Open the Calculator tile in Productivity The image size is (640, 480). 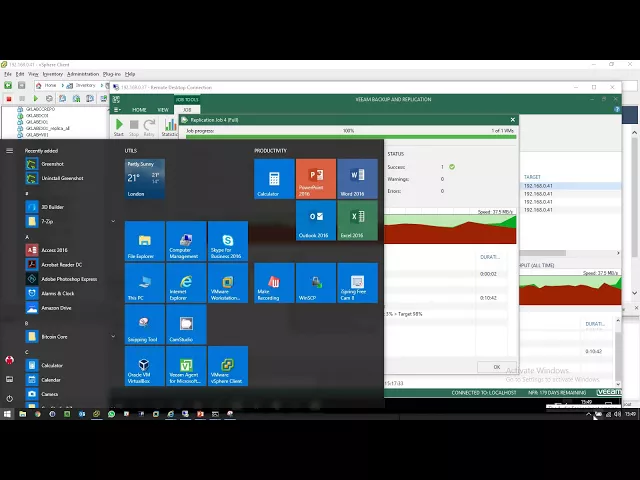(274, 179)
